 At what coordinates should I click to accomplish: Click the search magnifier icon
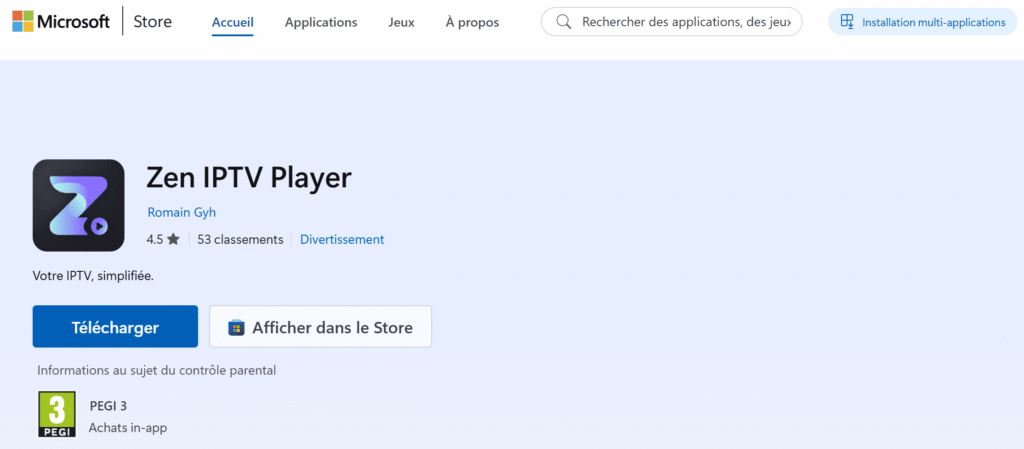[x=563, y=22]
